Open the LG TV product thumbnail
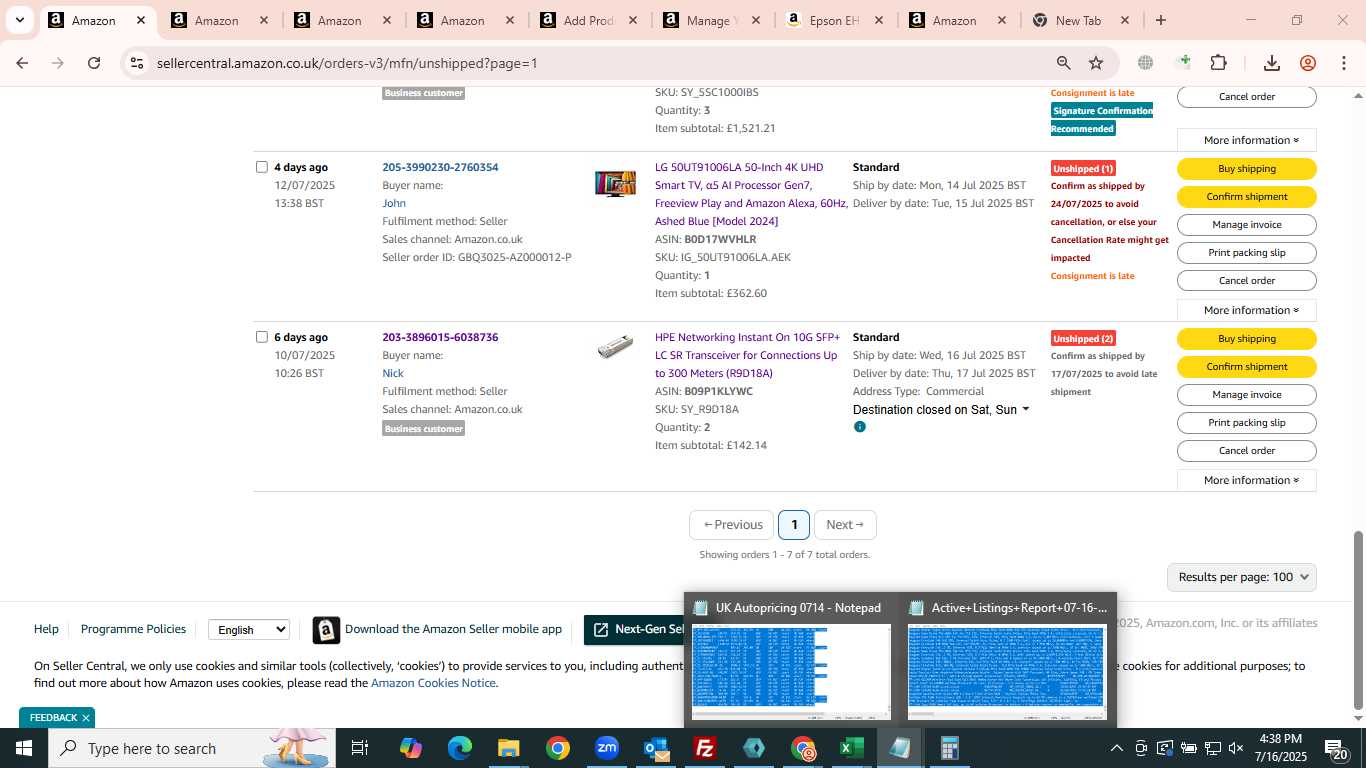The image size is (1366, 768). click(x=615, y=183)
